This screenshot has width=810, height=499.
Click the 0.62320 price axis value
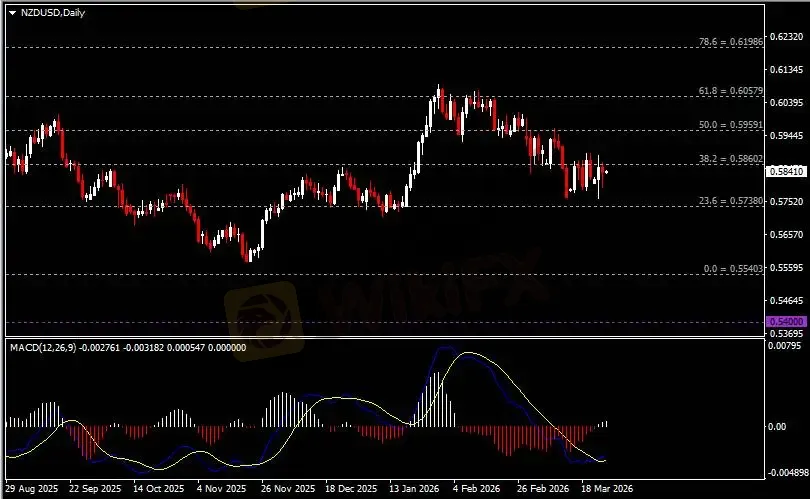click(x=787, y=37)
